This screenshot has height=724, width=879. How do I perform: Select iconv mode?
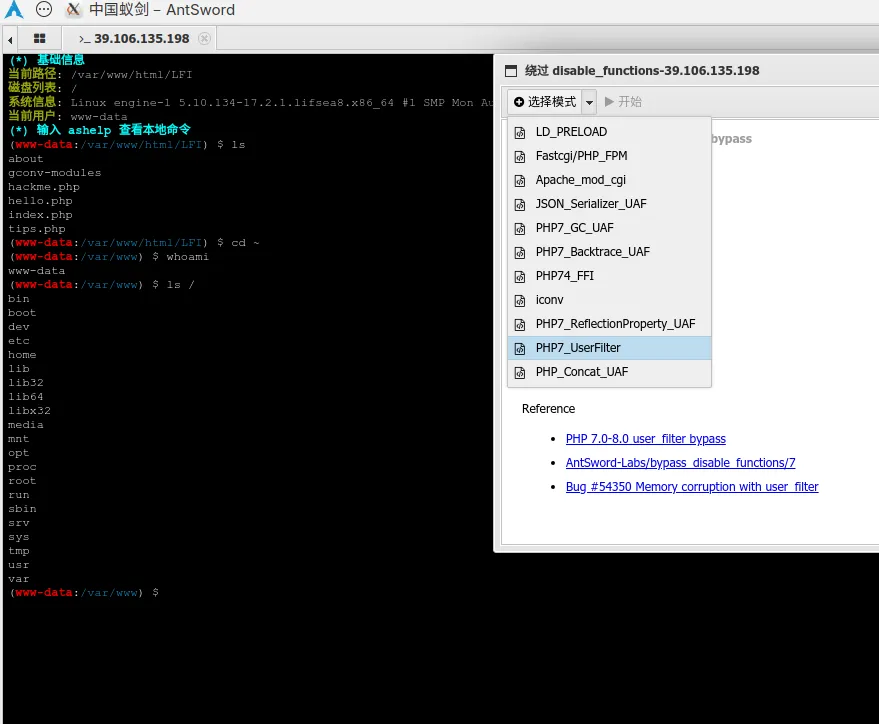(609, 300)
